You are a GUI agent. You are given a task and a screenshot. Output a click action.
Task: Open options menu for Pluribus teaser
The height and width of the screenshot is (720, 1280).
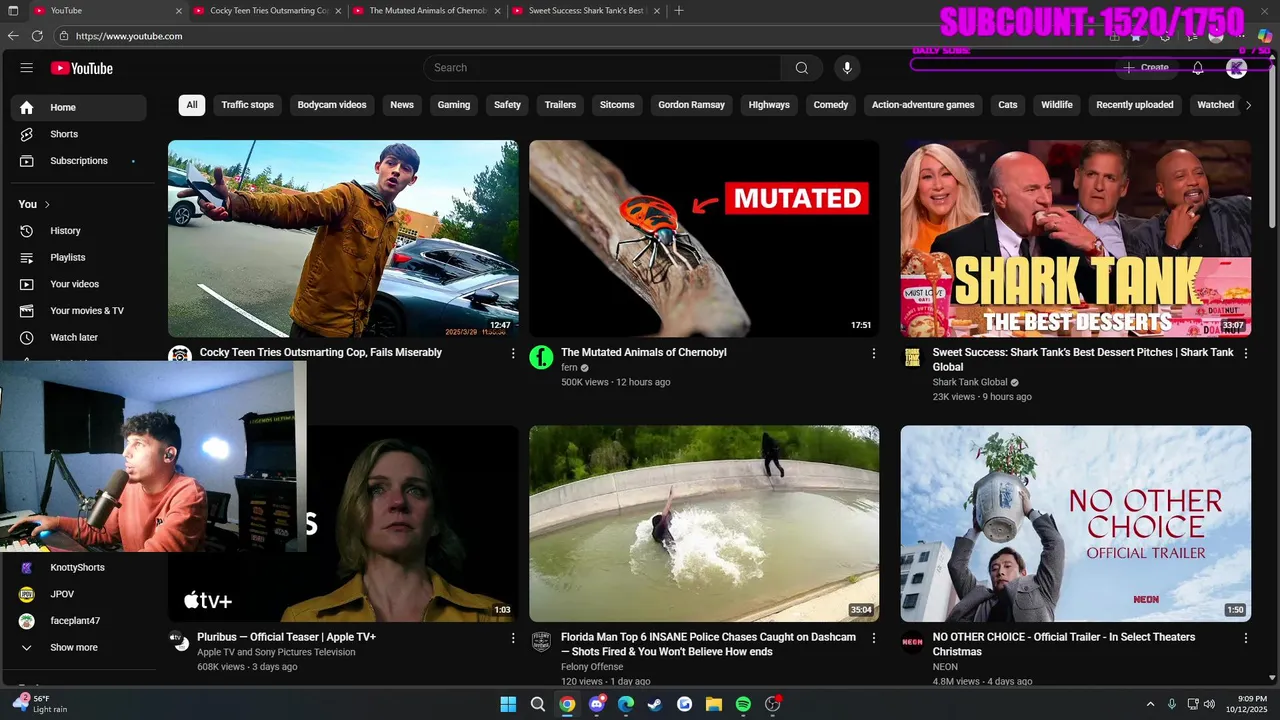click(x=513, y=638)
